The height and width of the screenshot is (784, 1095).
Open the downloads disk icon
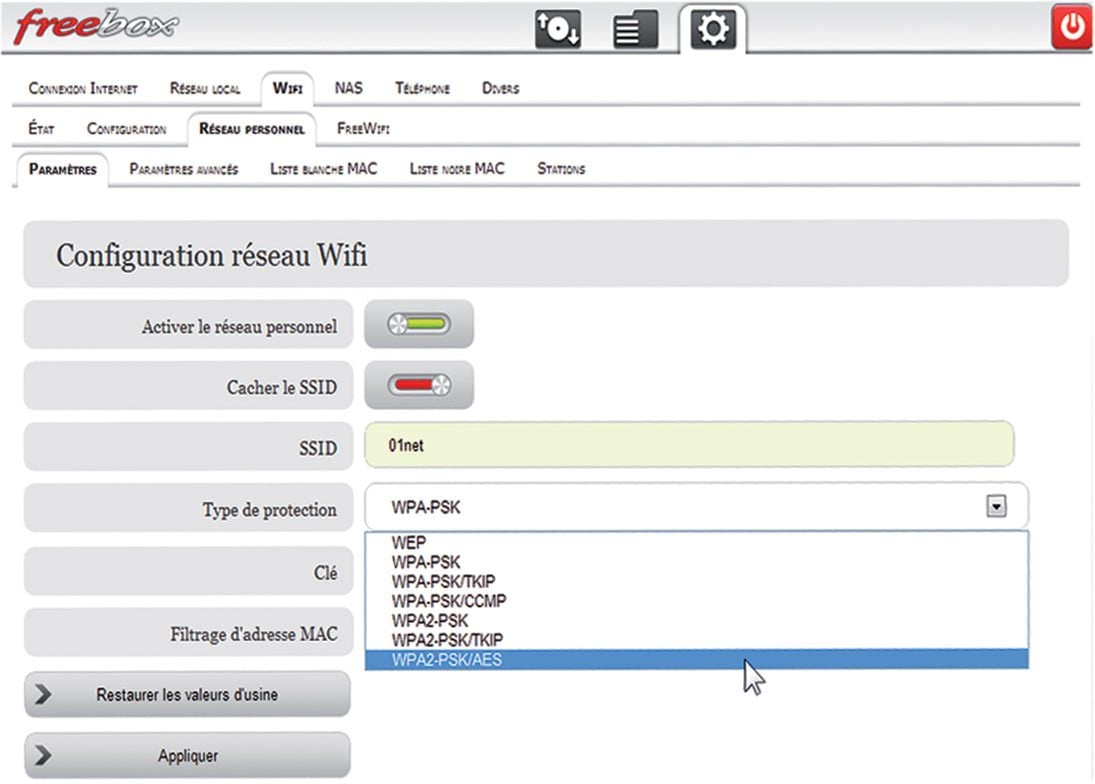(x=557, y=29)
